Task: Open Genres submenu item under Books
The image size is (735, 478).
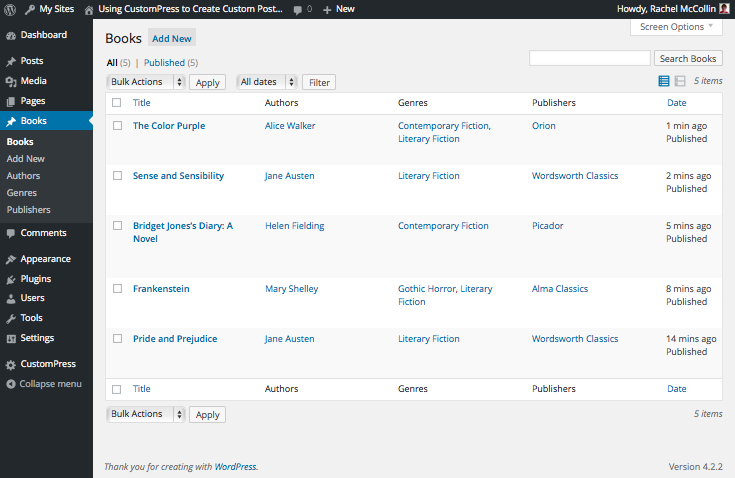Action: (x=22, y=192)
